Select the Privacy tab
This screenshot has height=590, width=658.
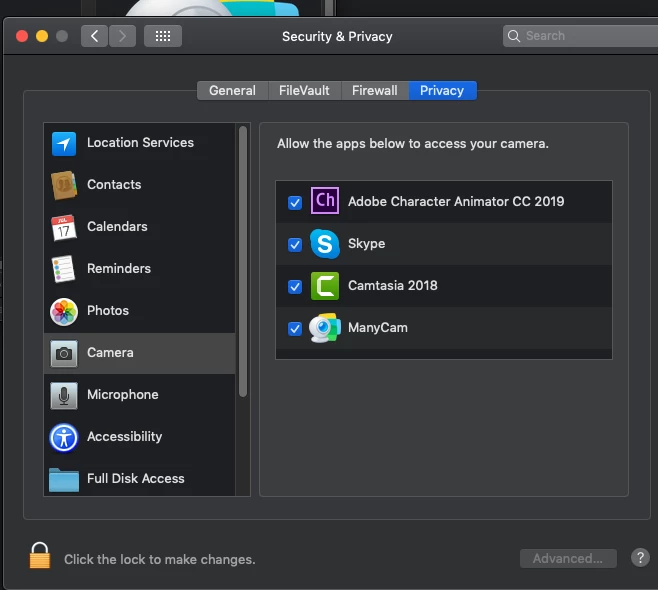coord(442,91)
